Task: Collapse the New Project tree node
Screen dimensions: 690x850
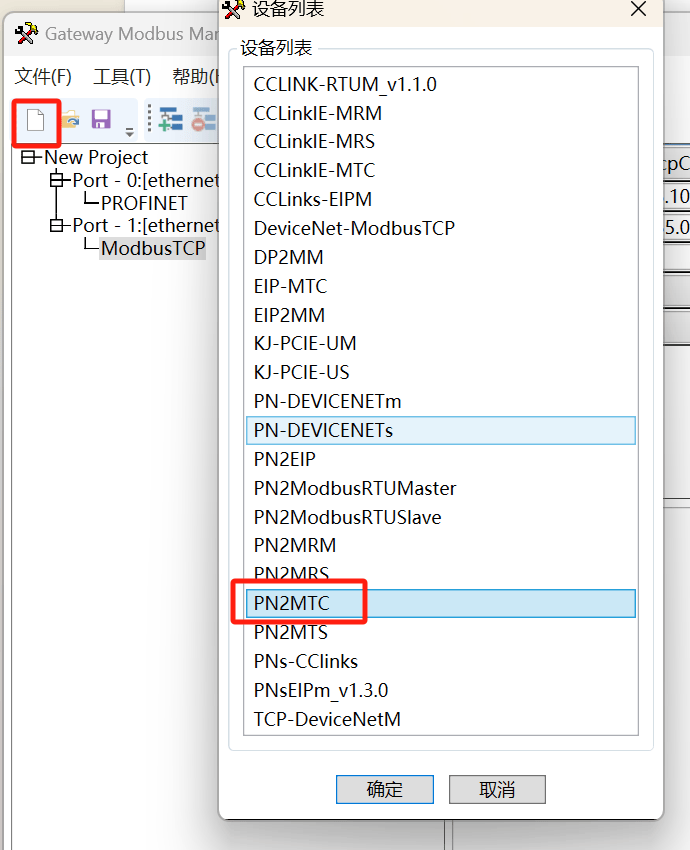Action: pos(29,158)
